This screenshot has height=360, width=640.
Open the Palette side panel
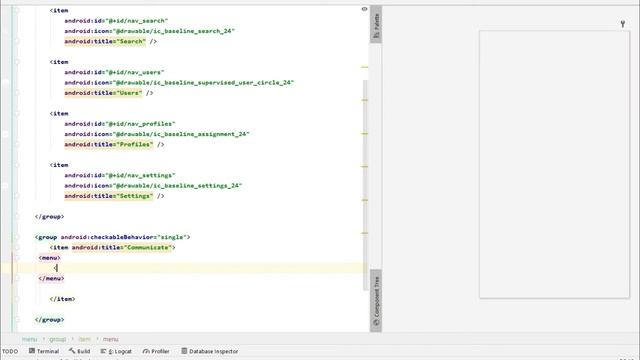376,24
